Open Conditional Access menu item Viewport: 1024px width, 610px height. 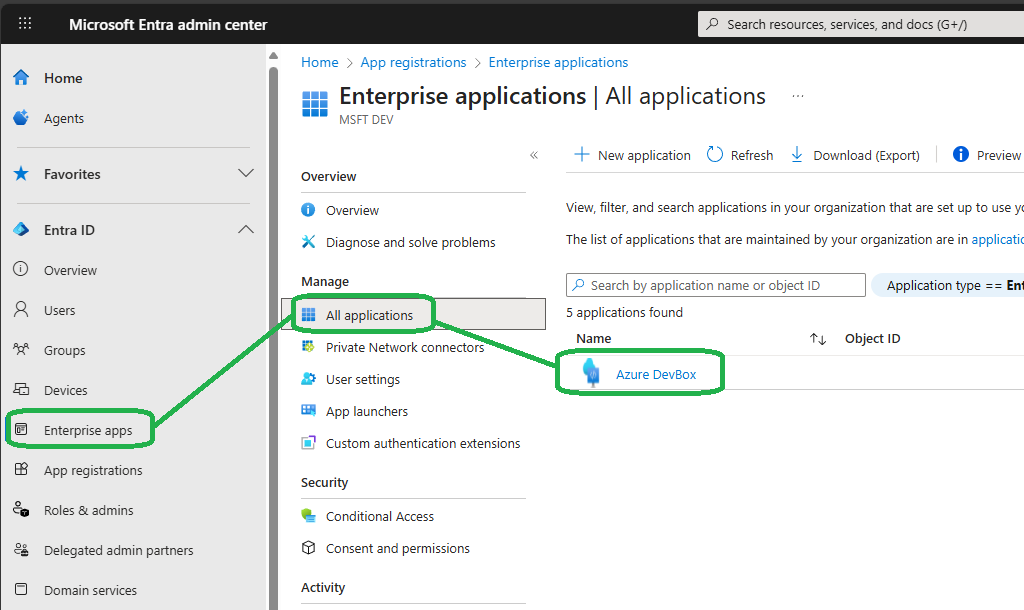pos(379,516)
